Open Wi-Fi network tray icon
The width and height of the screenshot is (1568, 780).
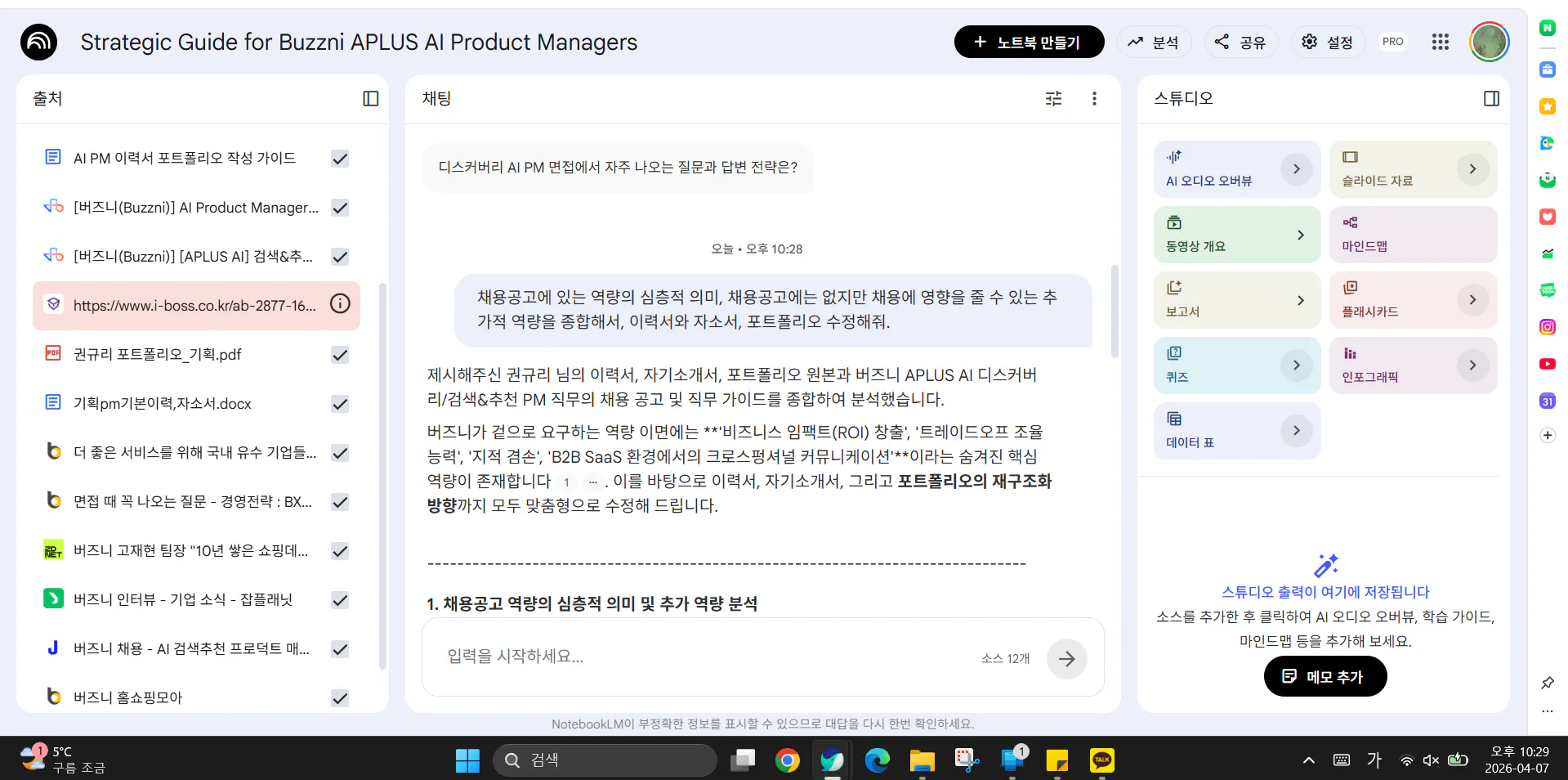click(x=1406, y=760)
